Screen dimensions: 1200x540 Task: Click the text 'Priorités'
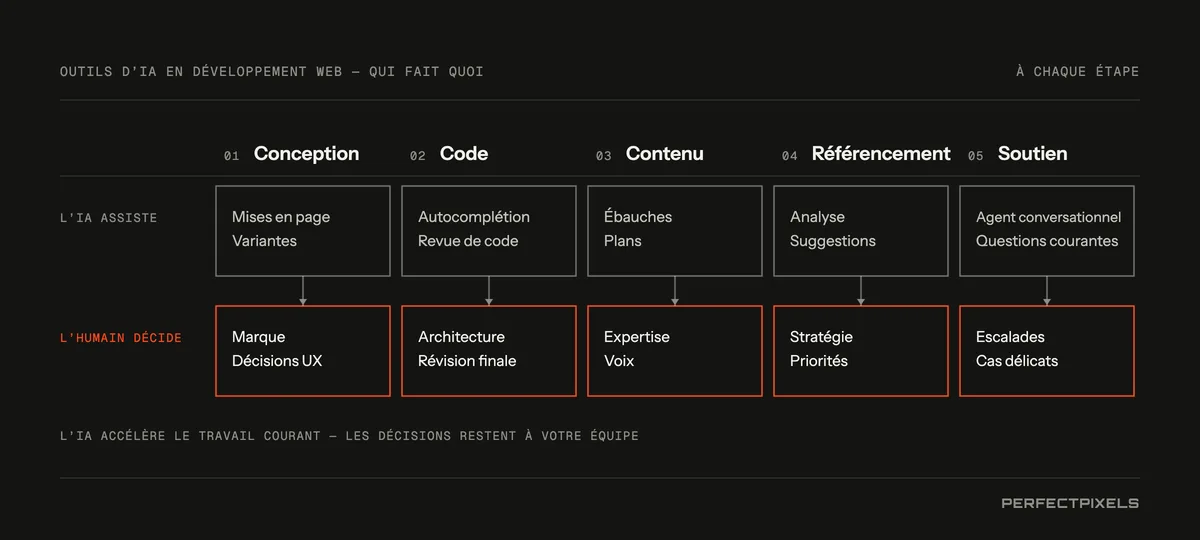pos(819,361)
